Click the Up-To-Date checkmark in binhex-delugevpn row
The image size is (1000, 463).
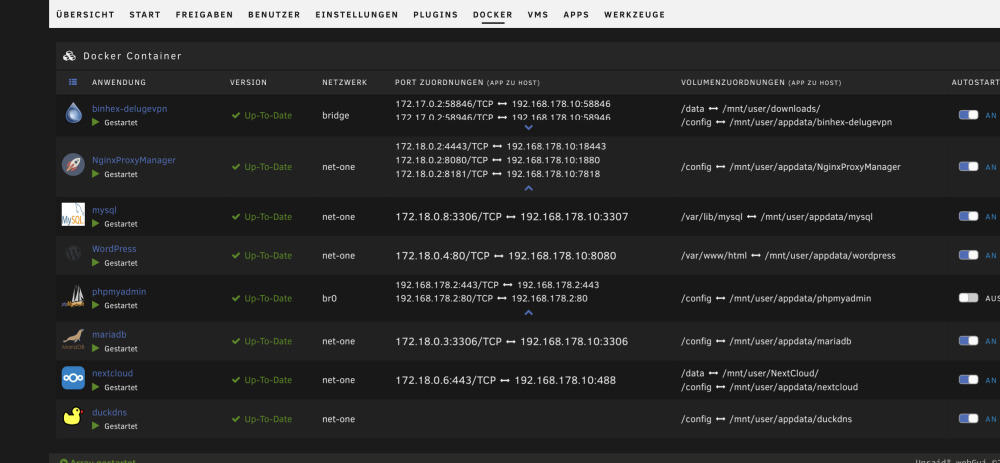236,115
